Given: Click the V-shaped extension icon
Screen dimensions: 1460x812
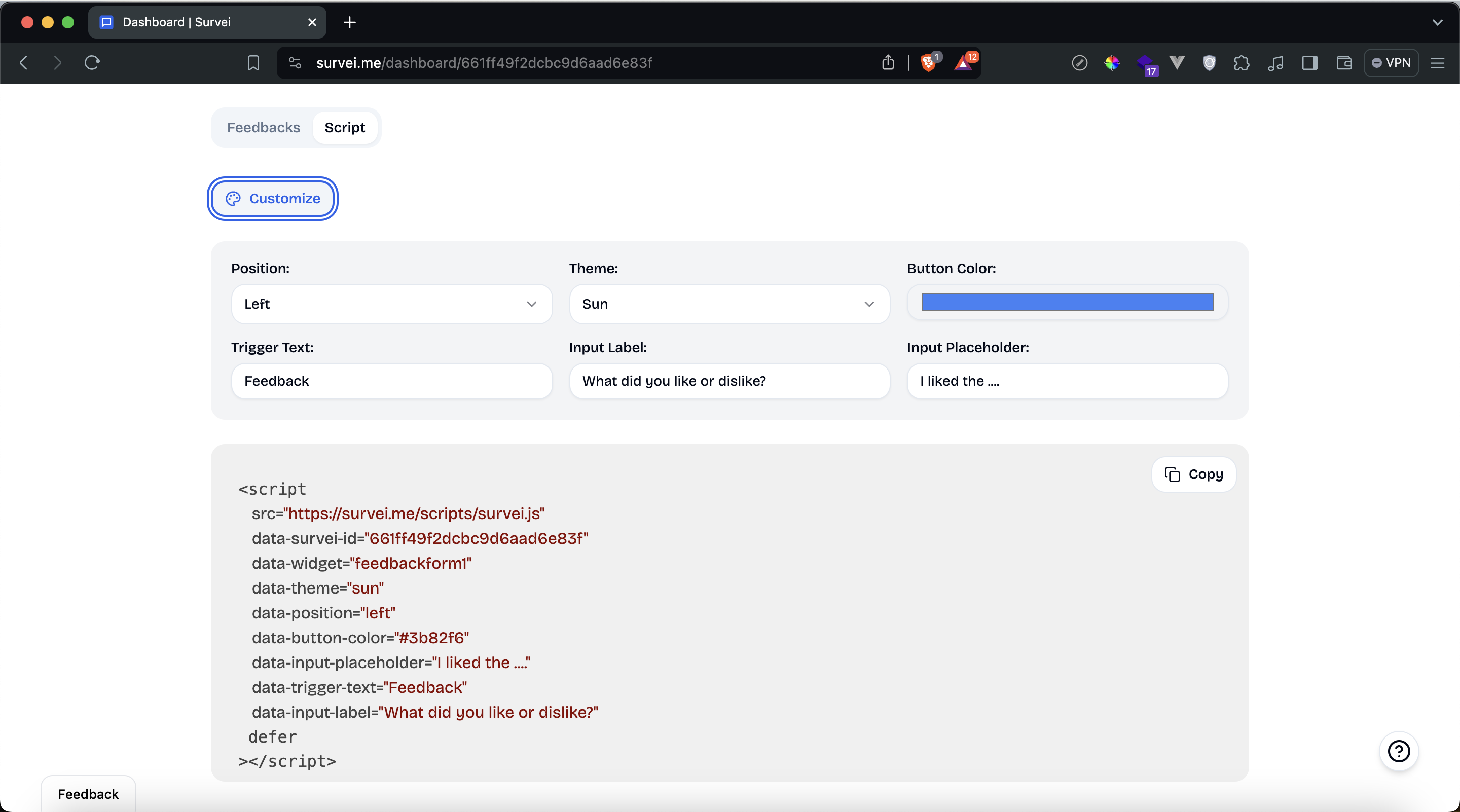Looking at the screenshot, I should tap(1177, 63).
